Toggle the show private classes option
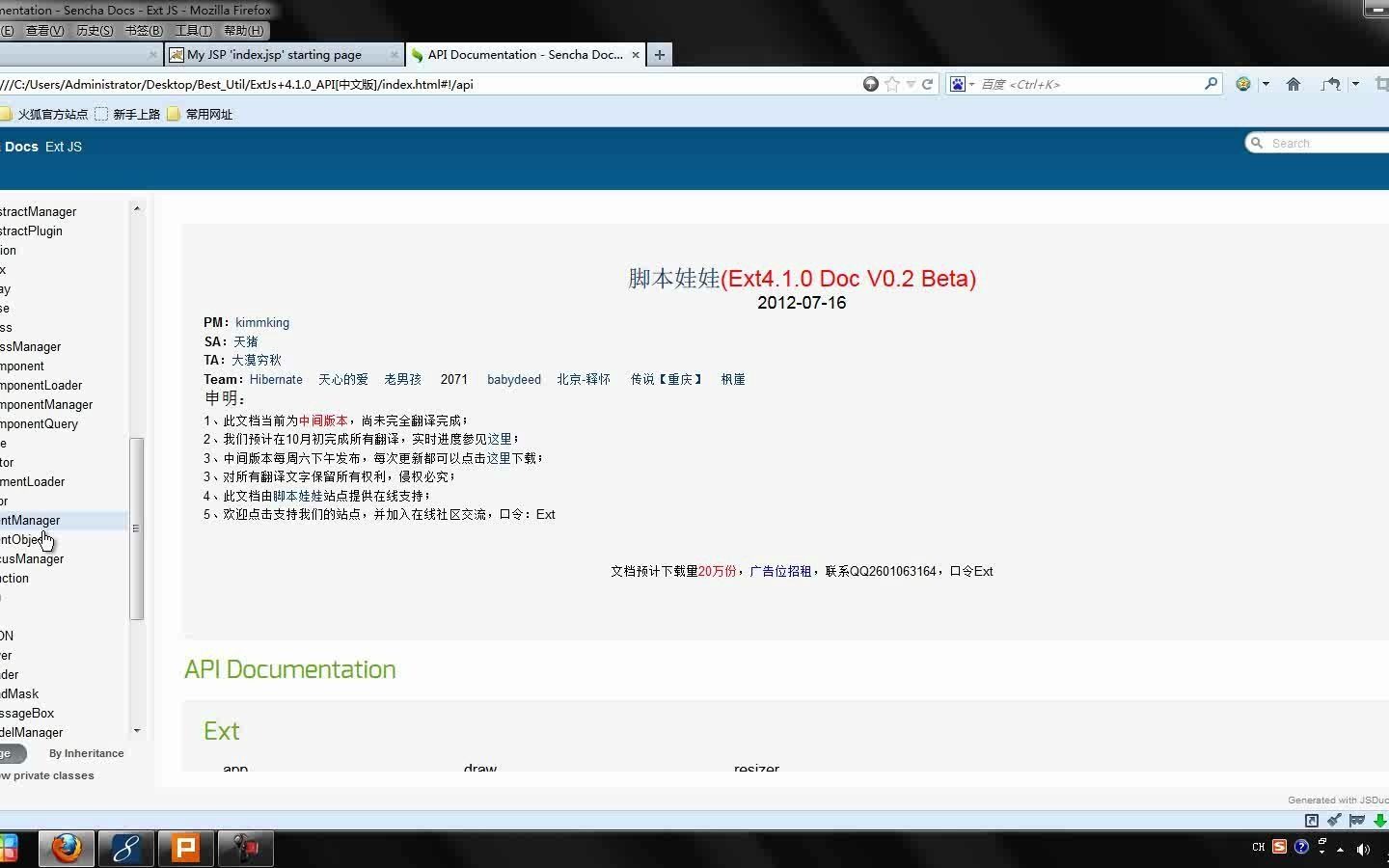The height and width of the screenshot is (868, 1389). [x=47, y=775]
